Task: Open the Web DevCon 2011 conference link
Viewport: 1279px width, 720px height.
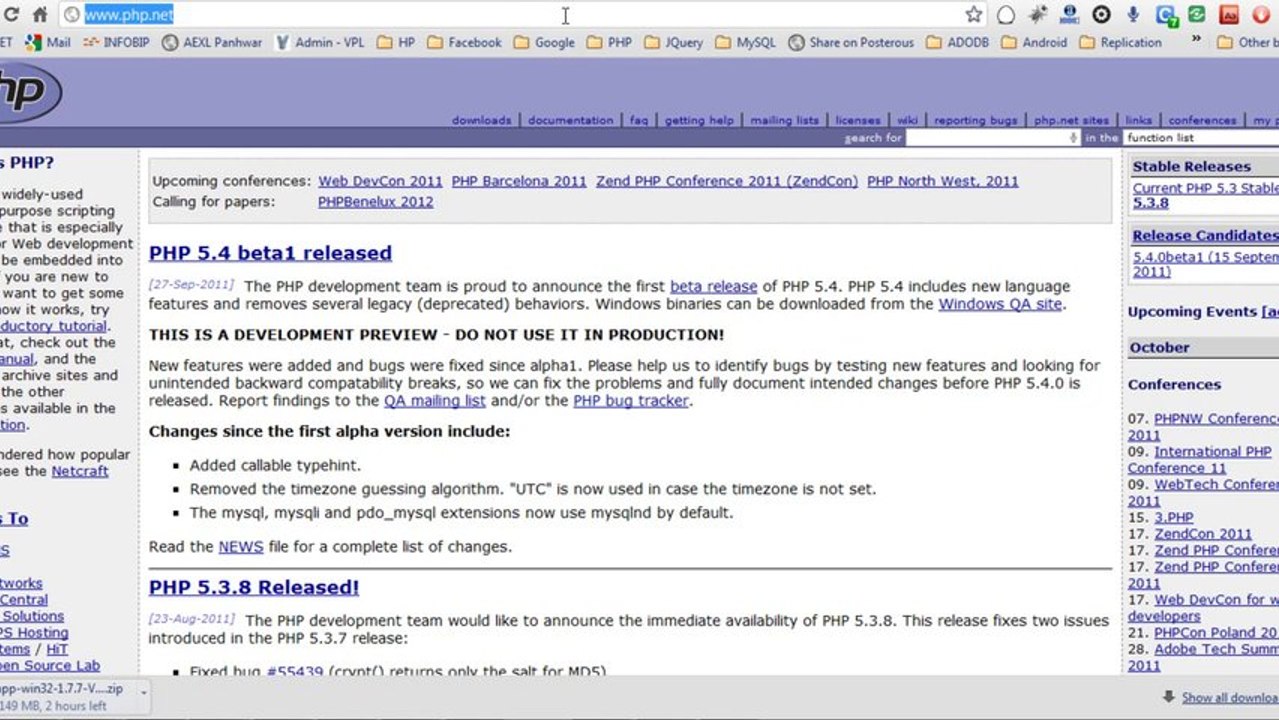Action: [380, 181]
